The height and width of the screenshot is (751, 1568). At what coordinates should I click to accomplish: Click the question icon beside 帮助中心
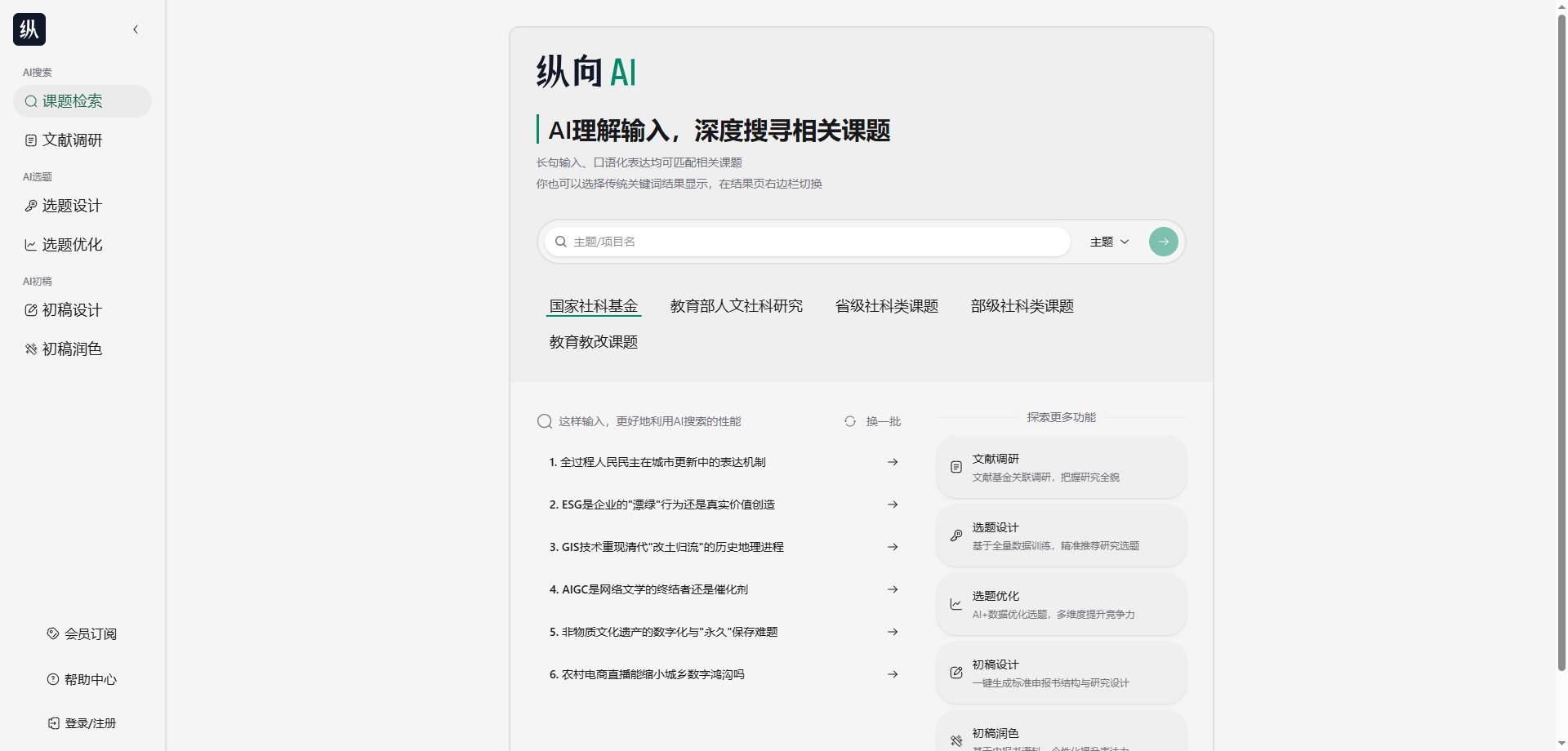pos(53,679)
